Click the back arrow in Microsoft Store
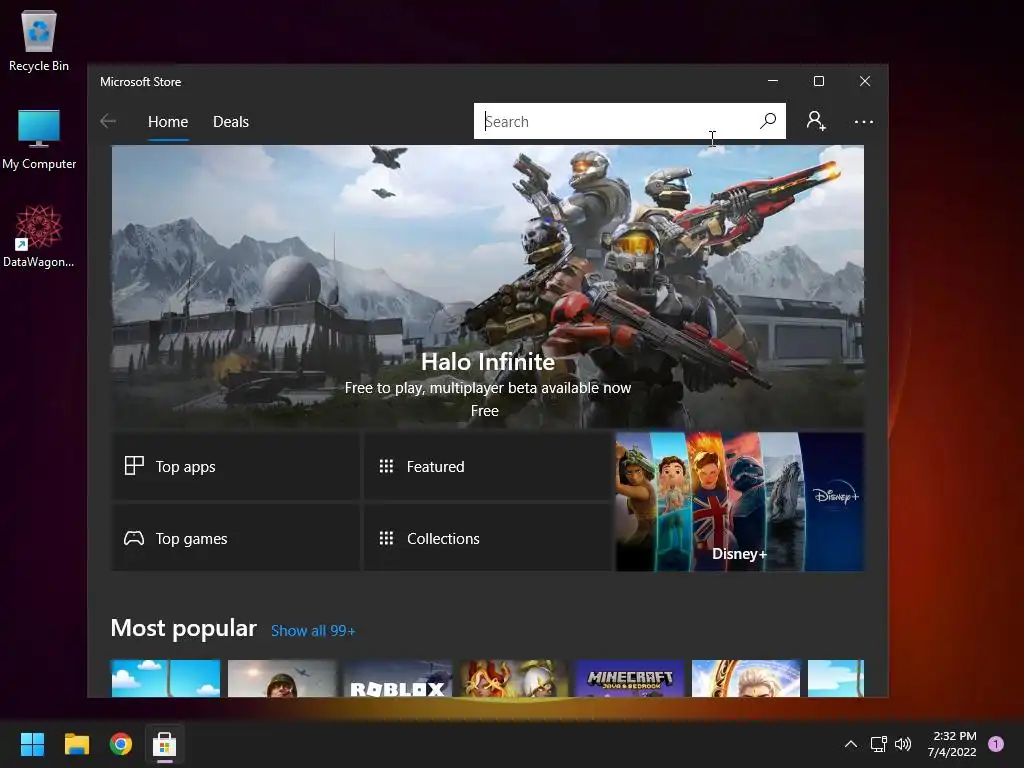 [x=108, y=121]
